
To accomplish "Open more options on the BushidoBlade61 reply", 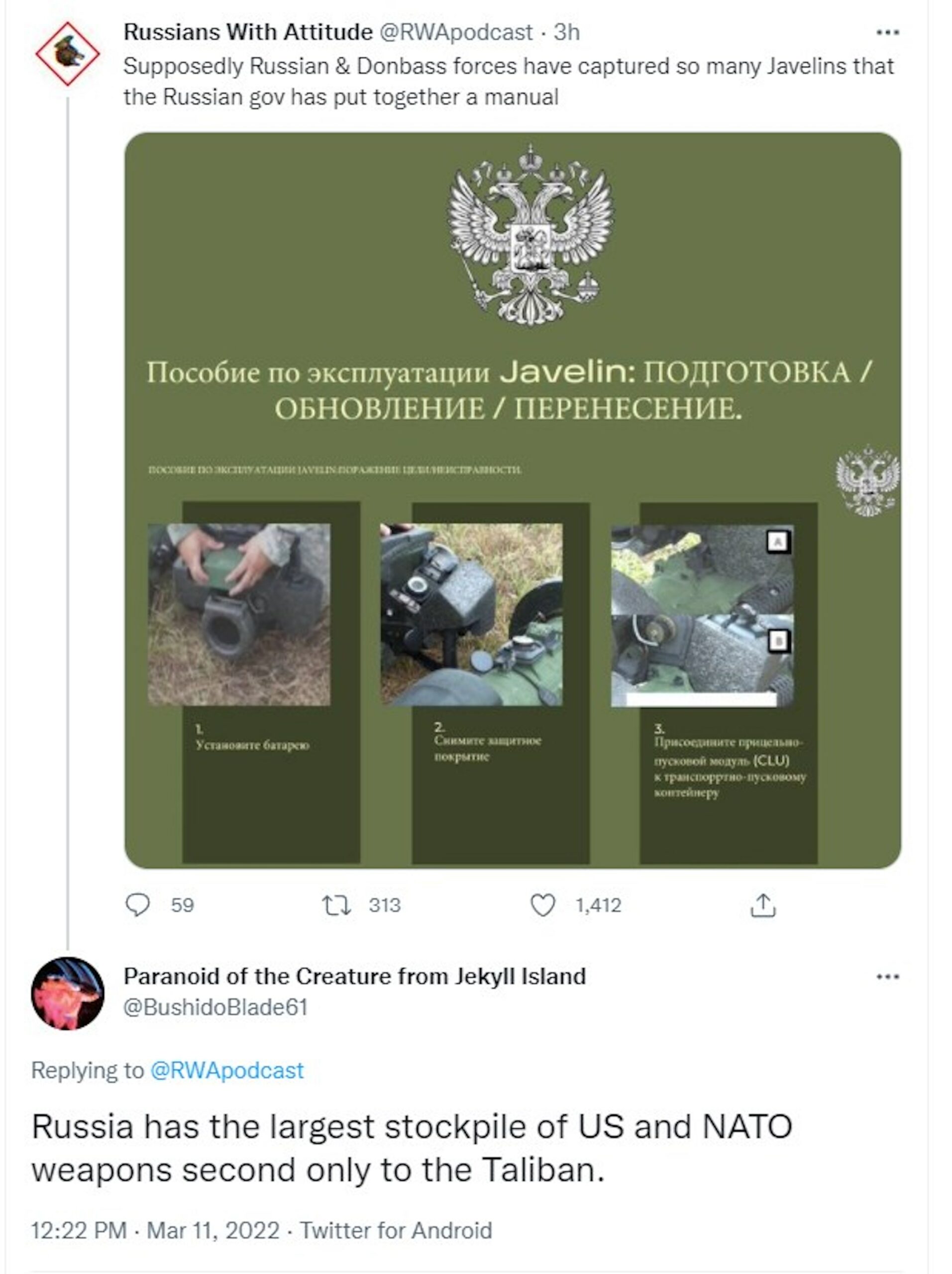I will coord(887,977).
